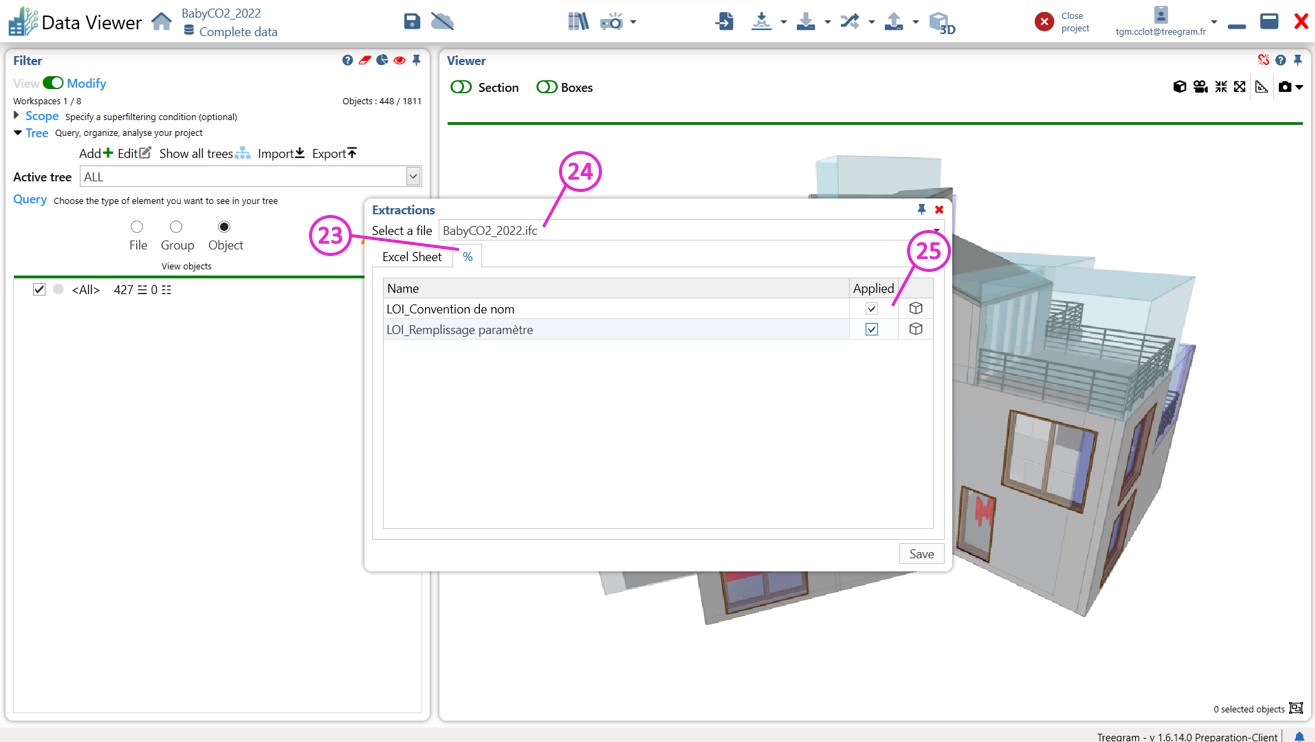This screenshot has width=1315, height=742.
Task: Toggle the Boxes switch in Viewer
Action: point(547,88)
